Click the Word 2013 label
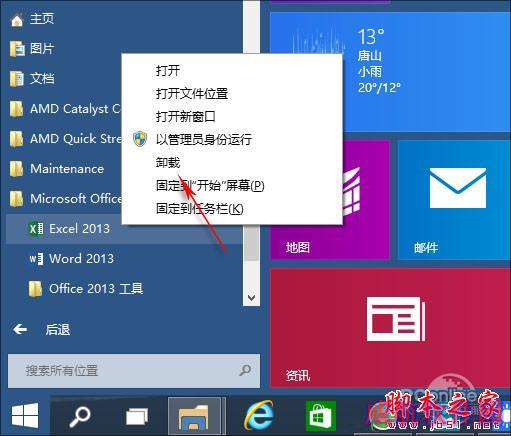Screen dimensions: 511x436 [81, 259]
